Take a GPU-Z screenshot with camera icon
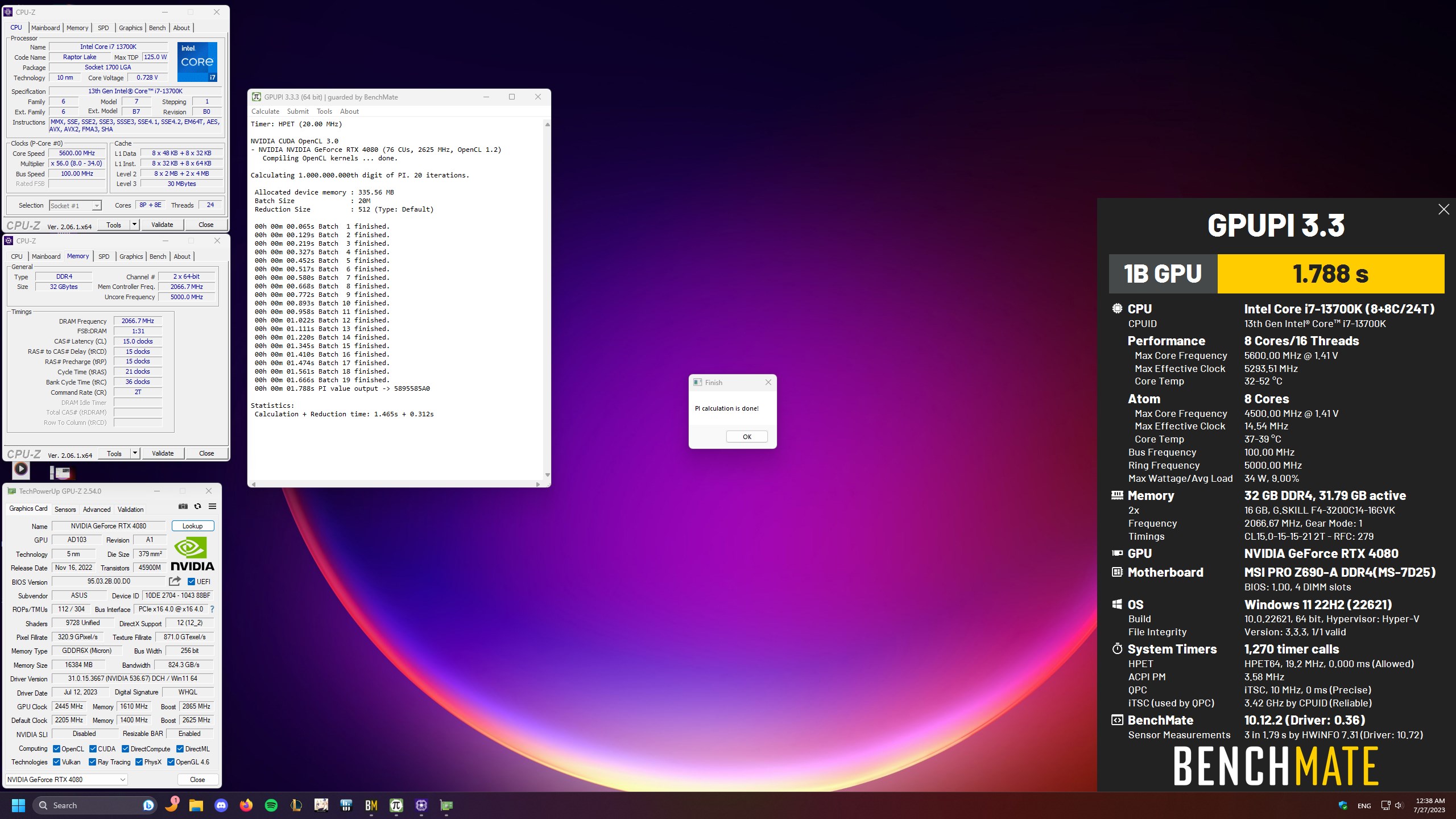Screen dimensions: 1456x819 [x=183, y=506]
